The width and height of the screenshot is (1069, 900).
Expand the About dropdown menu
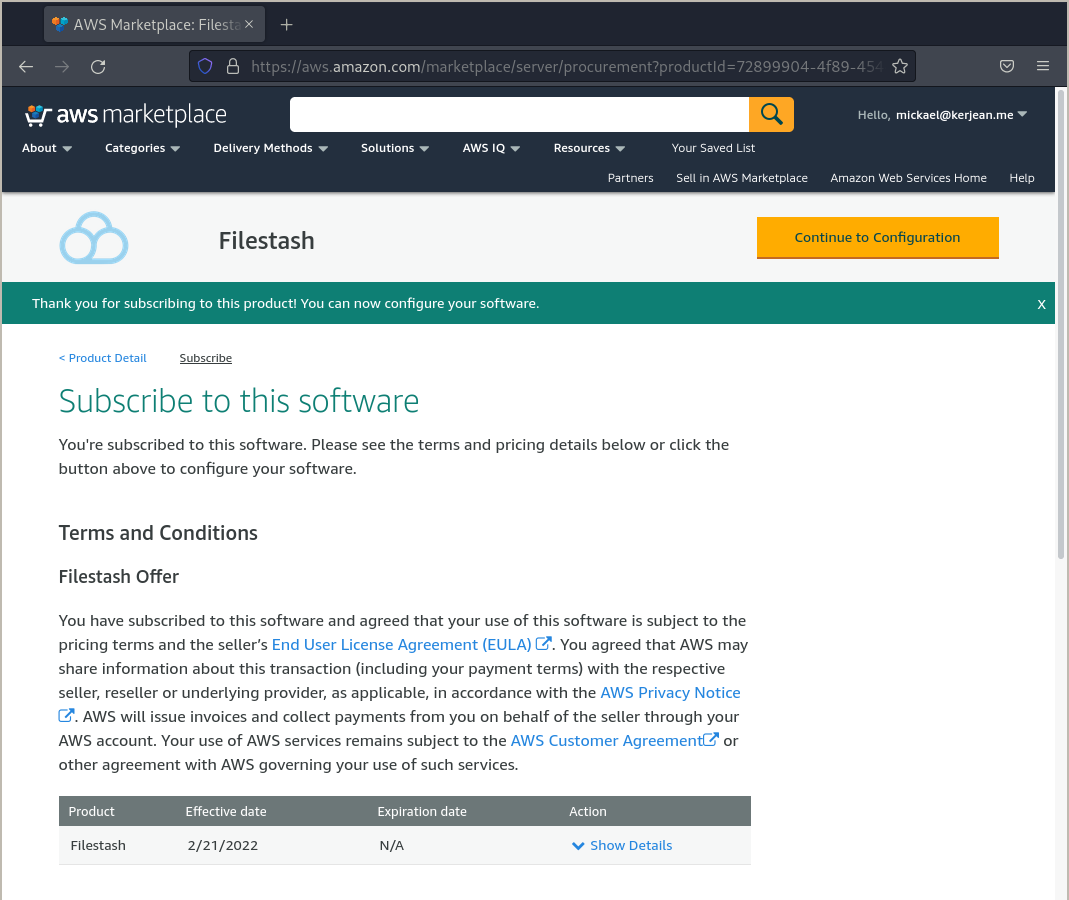point(46,148)
